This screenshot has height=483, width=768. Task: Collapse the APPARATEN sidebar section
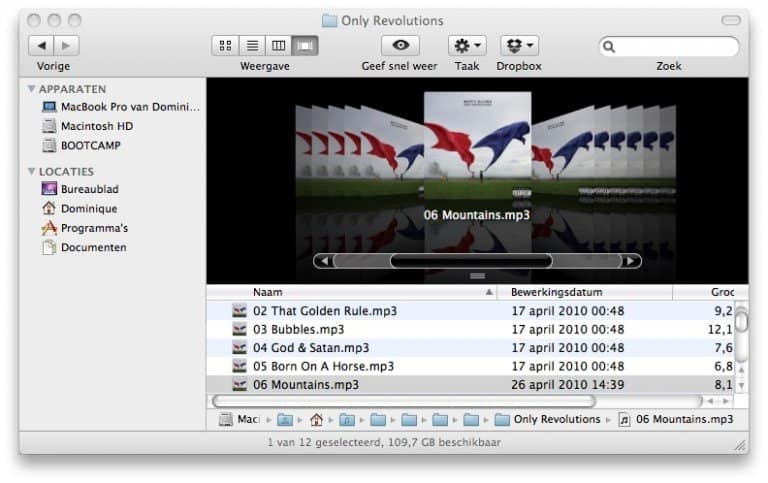[x=31, y=89]
